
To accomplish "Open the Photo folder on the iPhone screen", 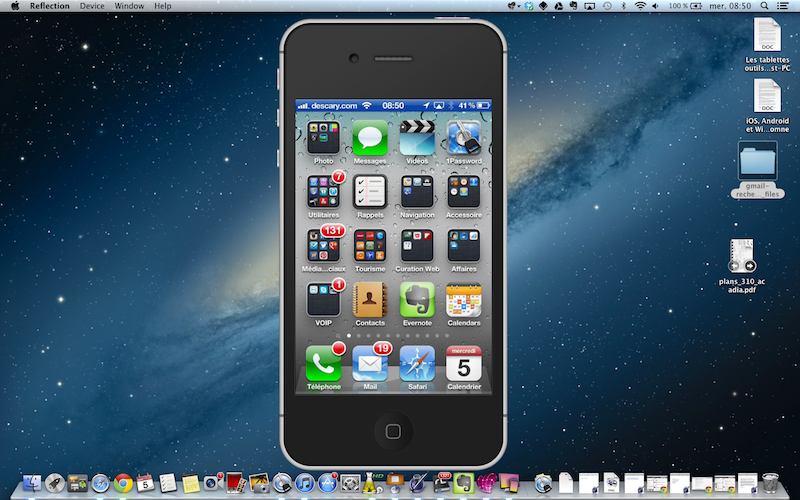I will click(323, 138).
